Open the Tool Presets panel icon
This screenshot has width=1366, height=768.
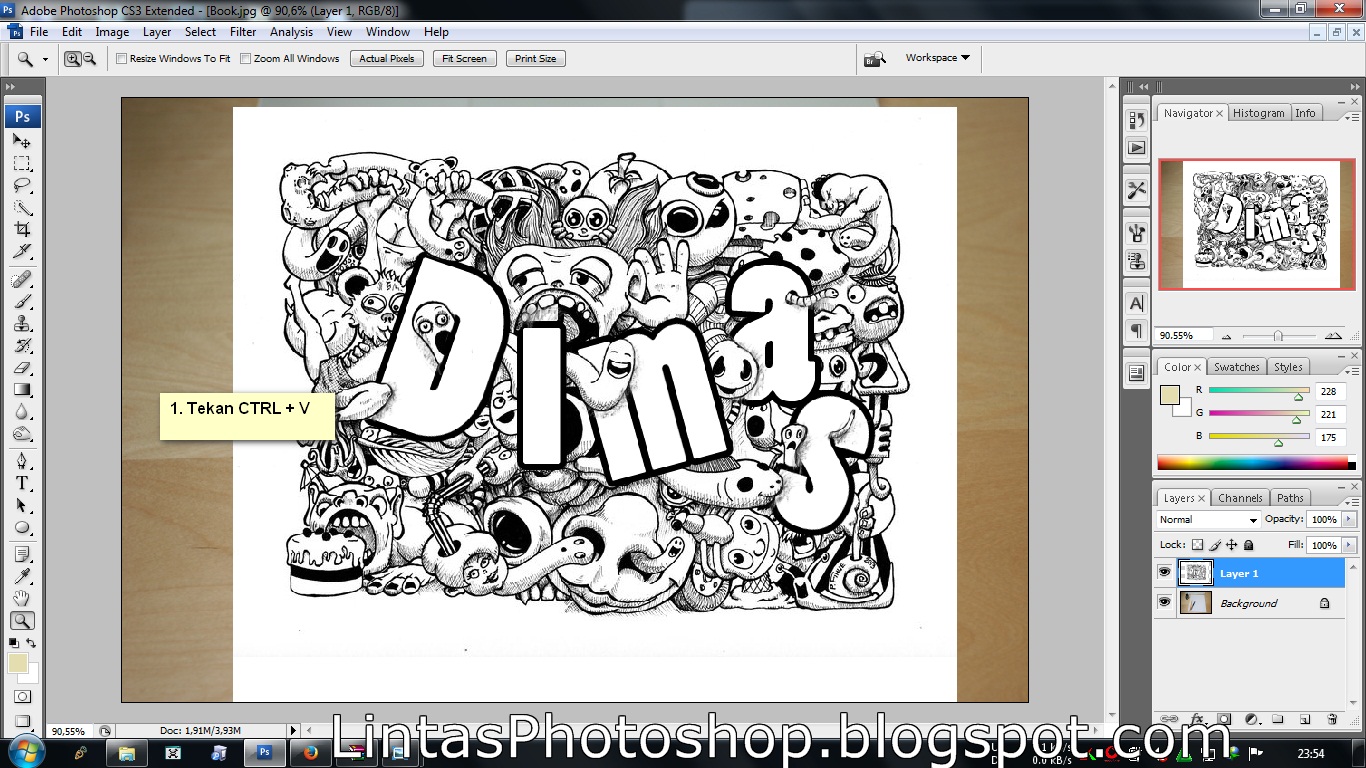(x=1137, y=190)
